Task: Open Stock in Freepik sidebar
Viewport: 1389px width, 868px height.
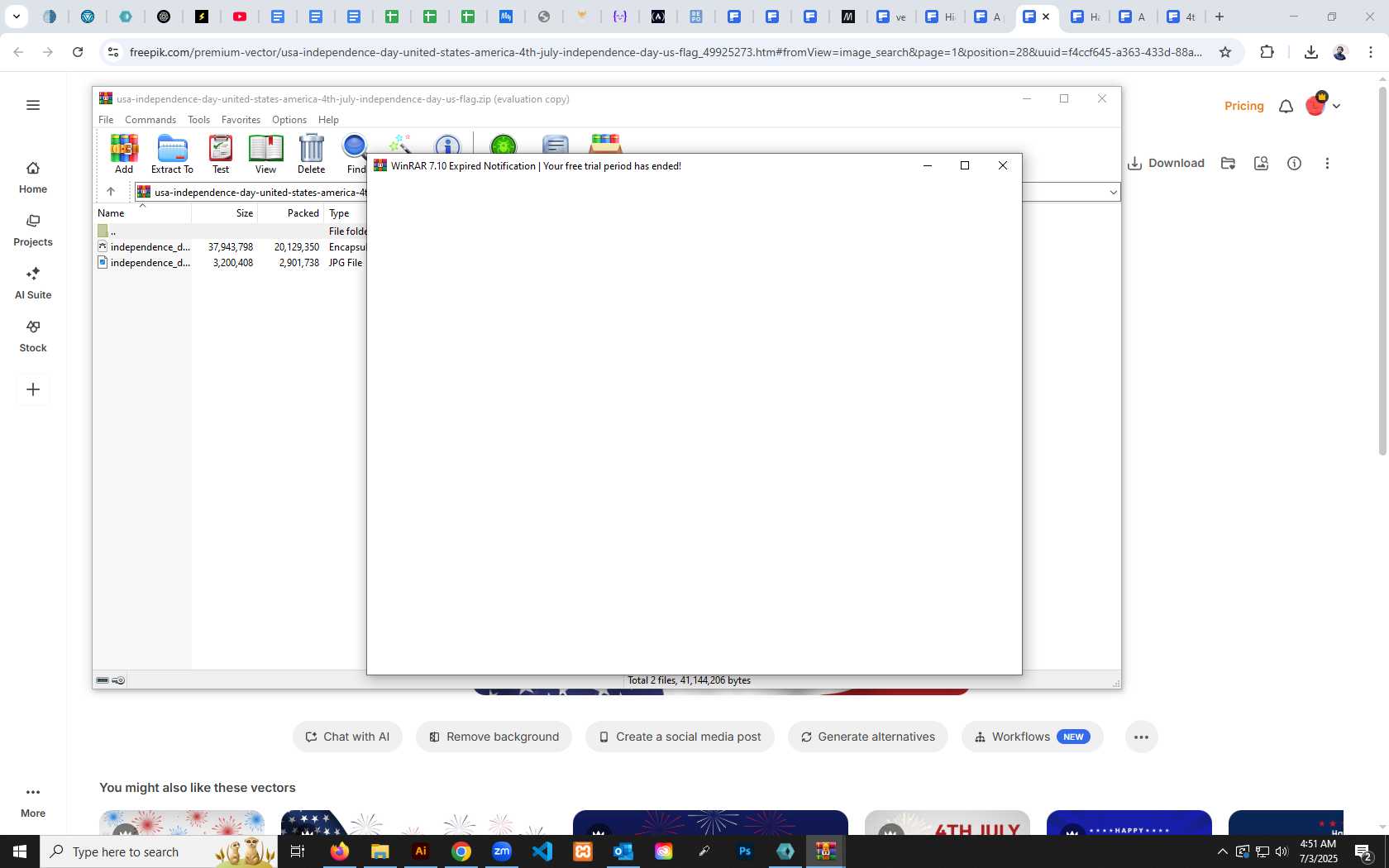Action: [33, 336]
